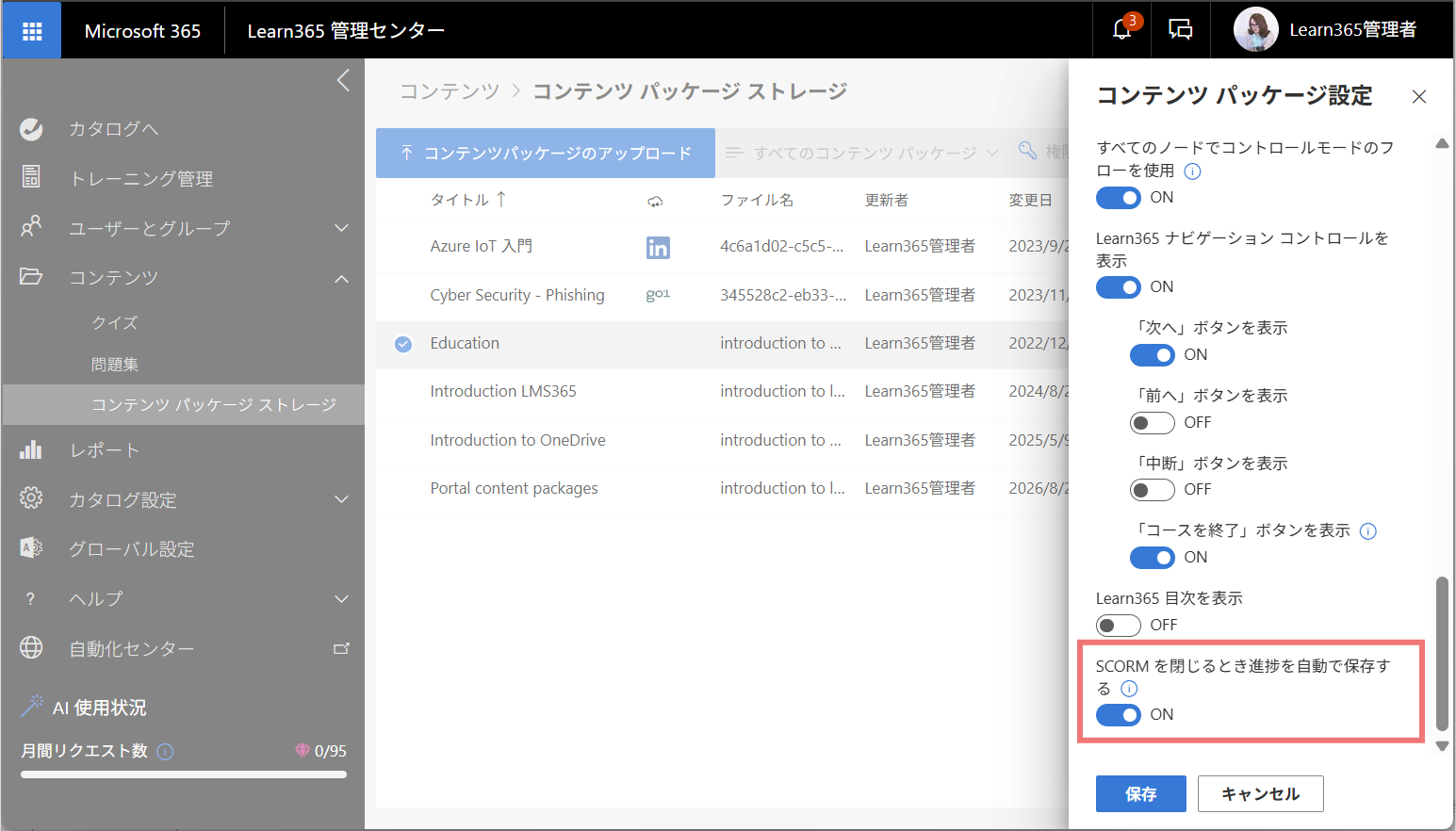Viewport: 1456px width, 831px height.
Task: Sort by the タイトル column header
Action: (468, 200)
